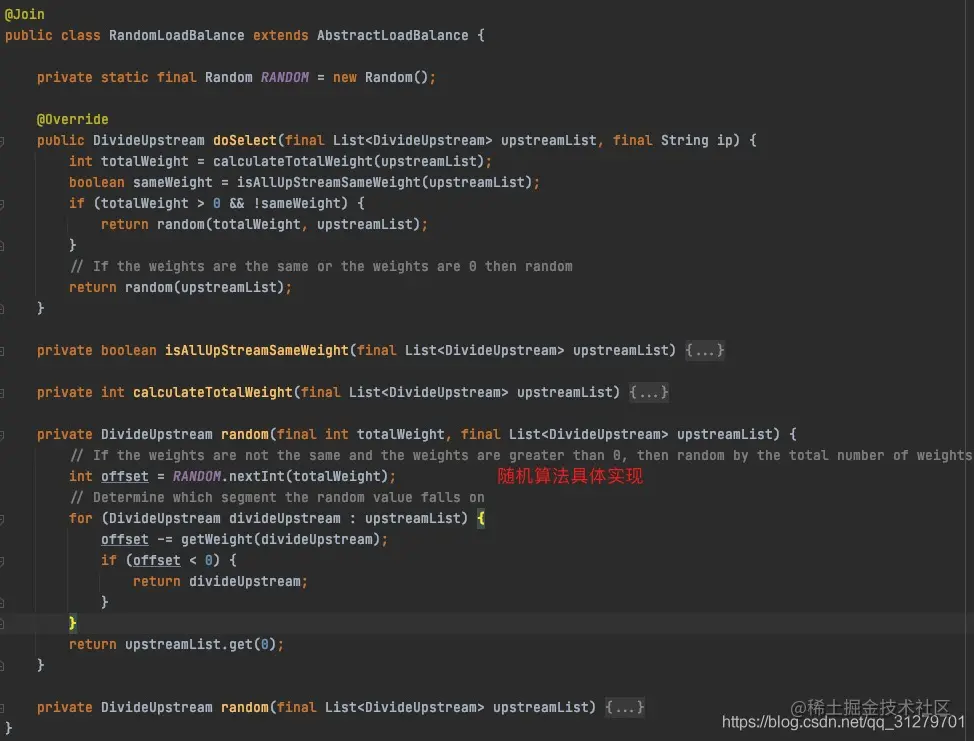The image size is (974, 741).
Task: Click the @Override annotation
Action: coord(72,119)
